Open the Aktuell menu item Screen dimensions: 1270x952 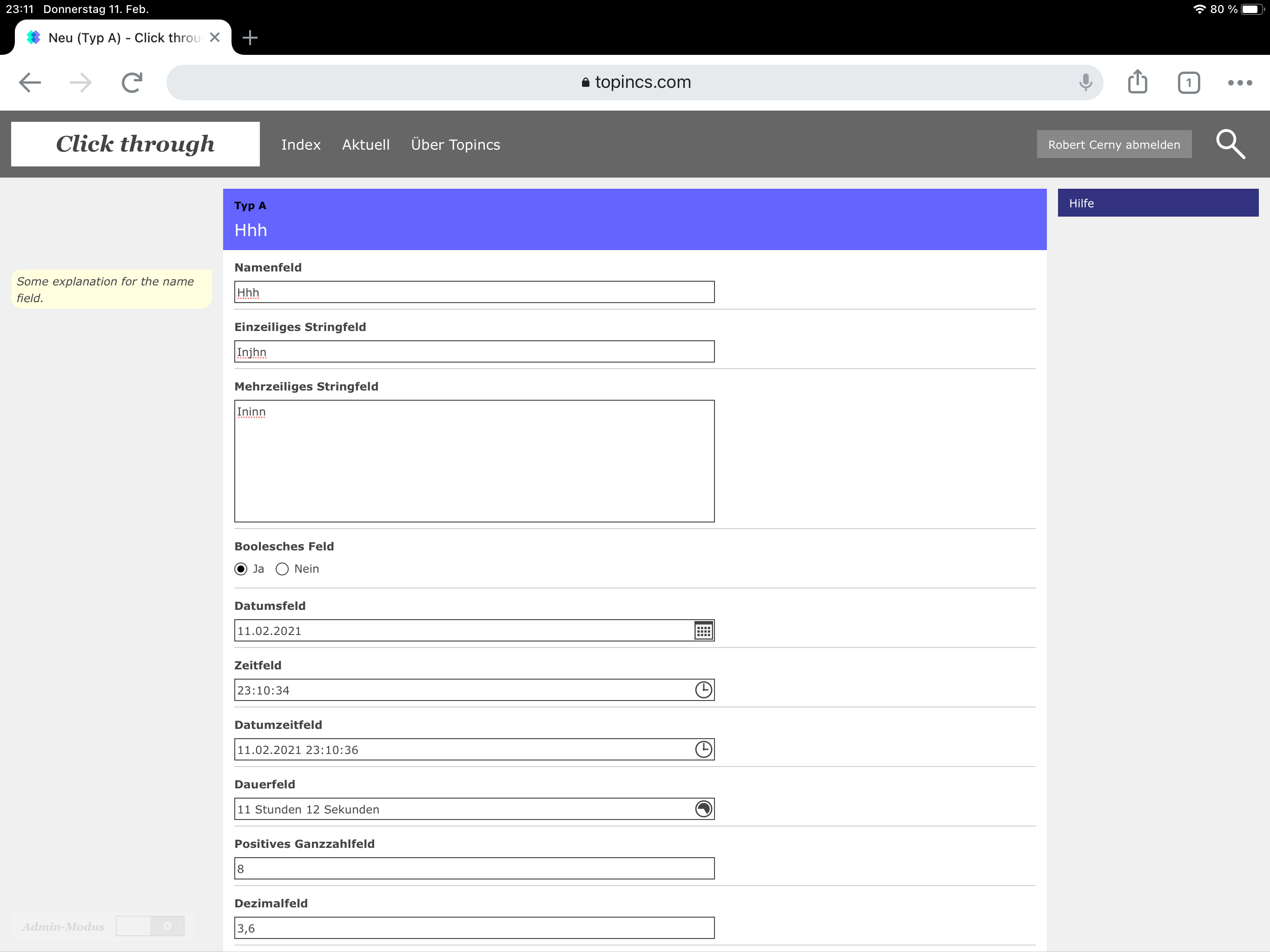pos(366,145)
